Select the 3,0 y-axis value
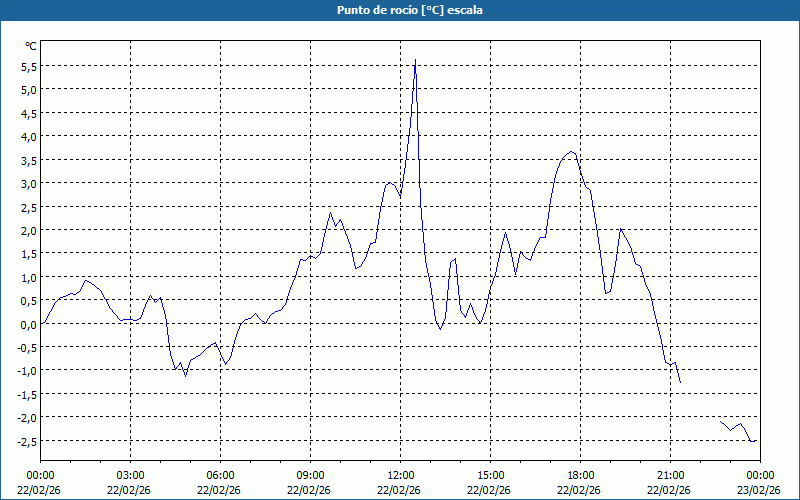The width and height of the screenshot is (800, 500). coord(29,183)
